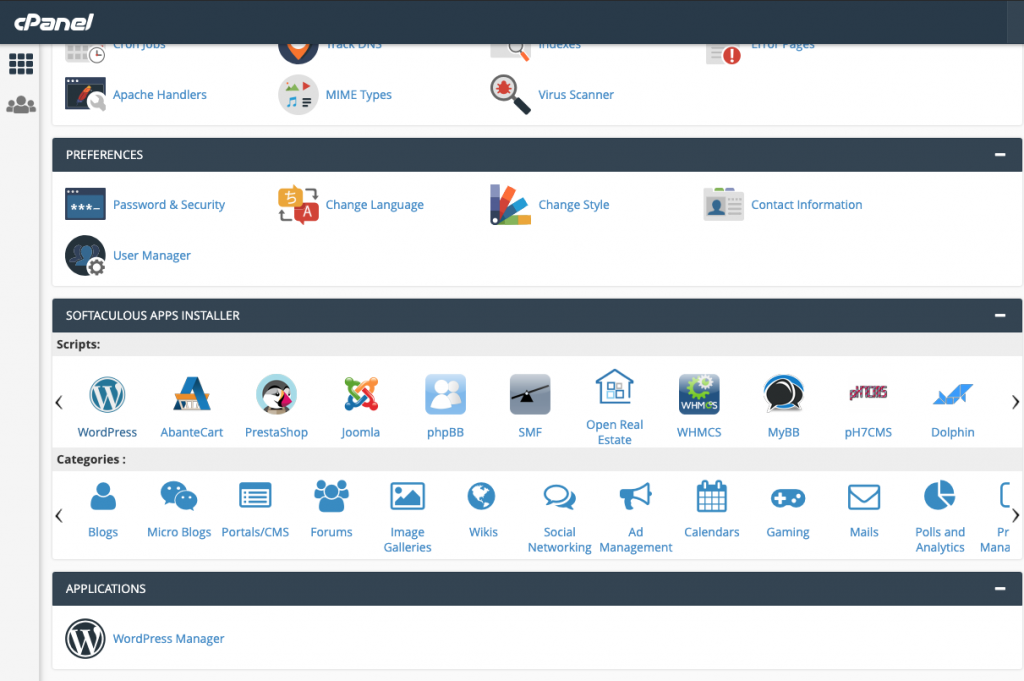Select the WHMCS script icon

pos(699,394)
